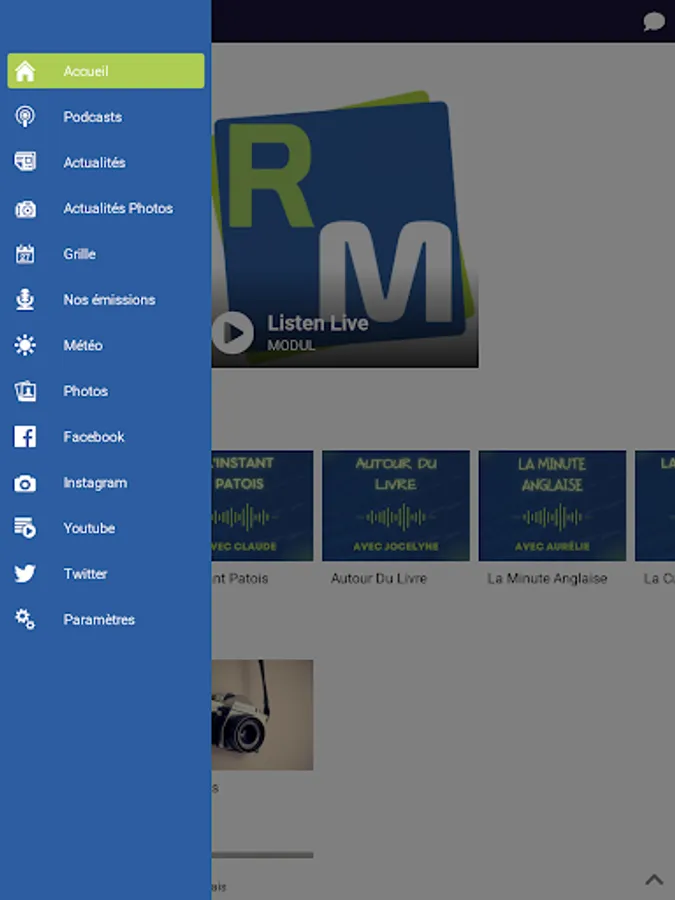Click the 'Autour Du Livre' caption text
This screenshot has width=675, height=900.
379,579
